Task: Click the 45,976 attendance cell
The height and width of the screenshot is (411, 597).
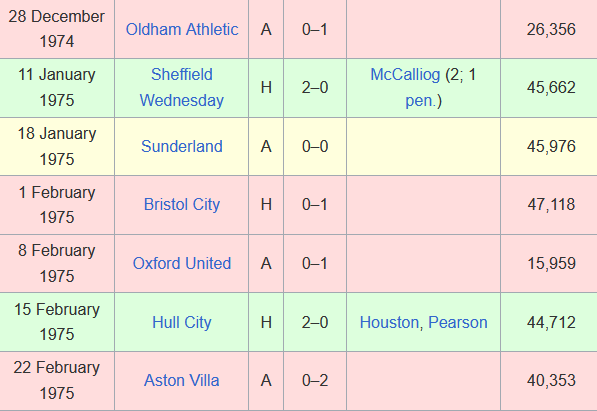Action: [x=549, y=147]
